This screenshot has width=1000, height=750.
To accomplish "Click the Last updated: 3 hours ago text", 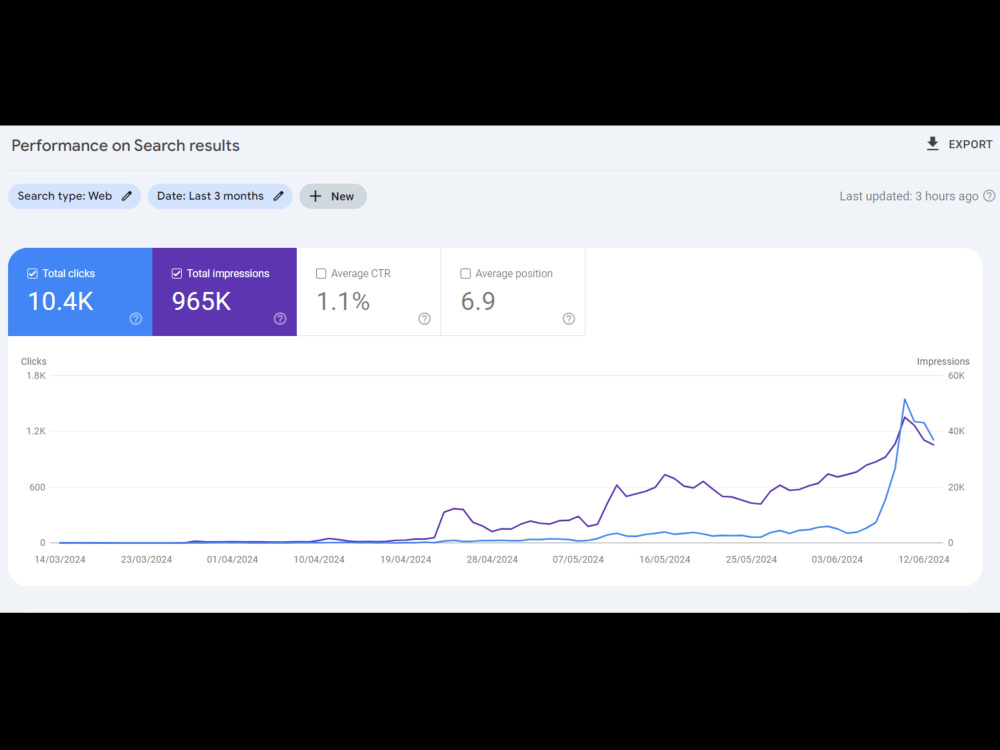I will click(909, 196).
